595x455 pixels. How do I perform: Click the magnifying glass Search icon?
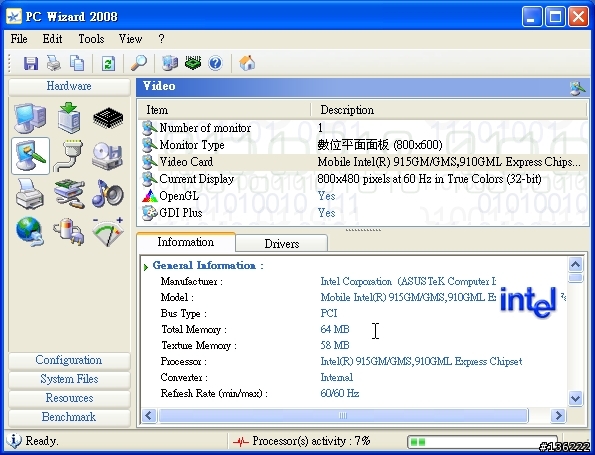tap(139, 63)
